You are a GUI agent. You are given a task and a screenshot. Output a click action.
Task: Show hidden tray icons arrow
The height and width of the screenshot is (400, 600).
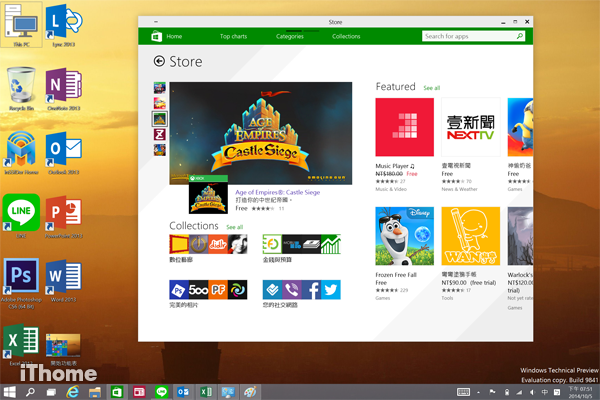coord(478,392)
